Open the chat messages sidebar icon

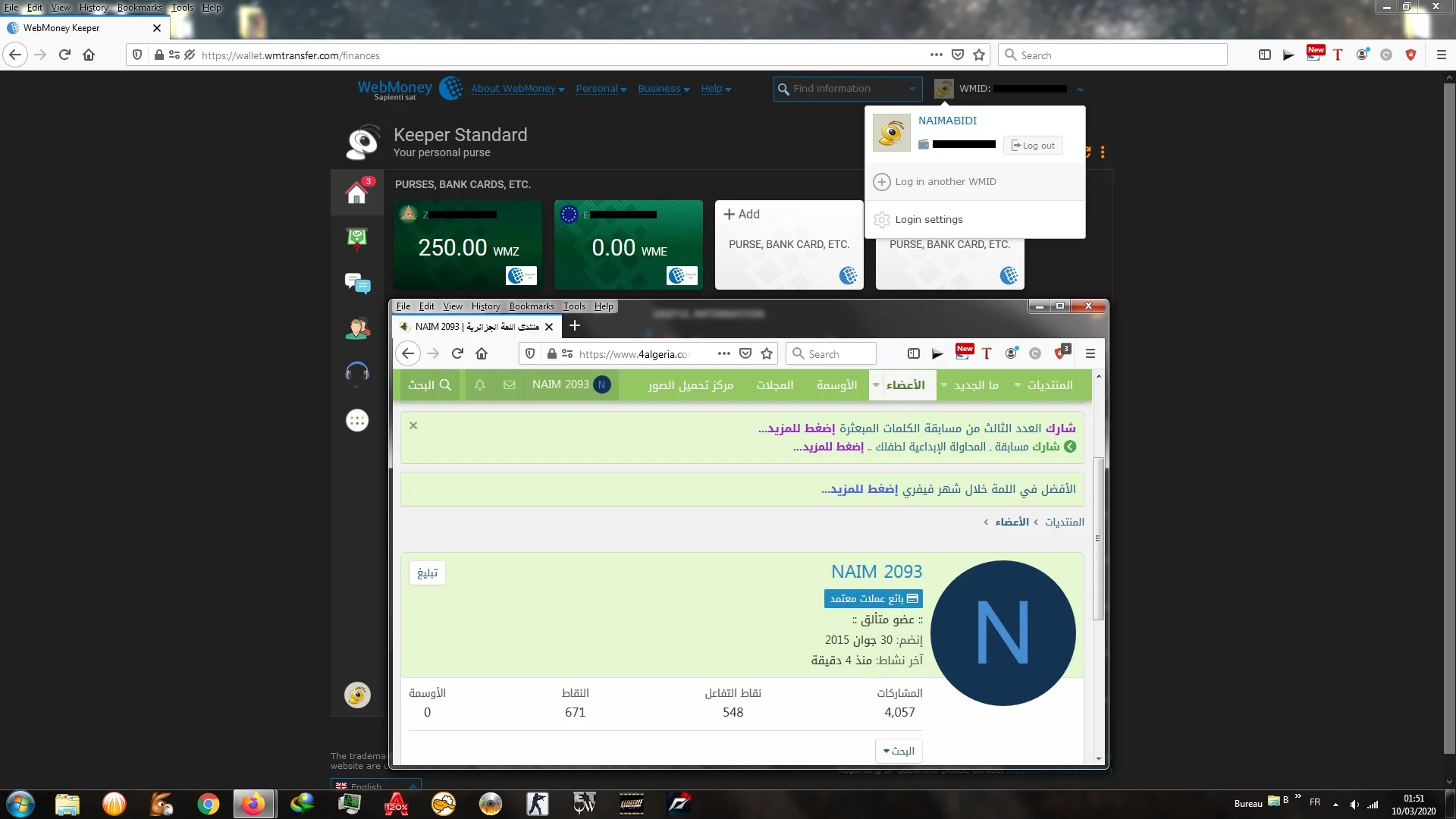[x=357, y=284]
